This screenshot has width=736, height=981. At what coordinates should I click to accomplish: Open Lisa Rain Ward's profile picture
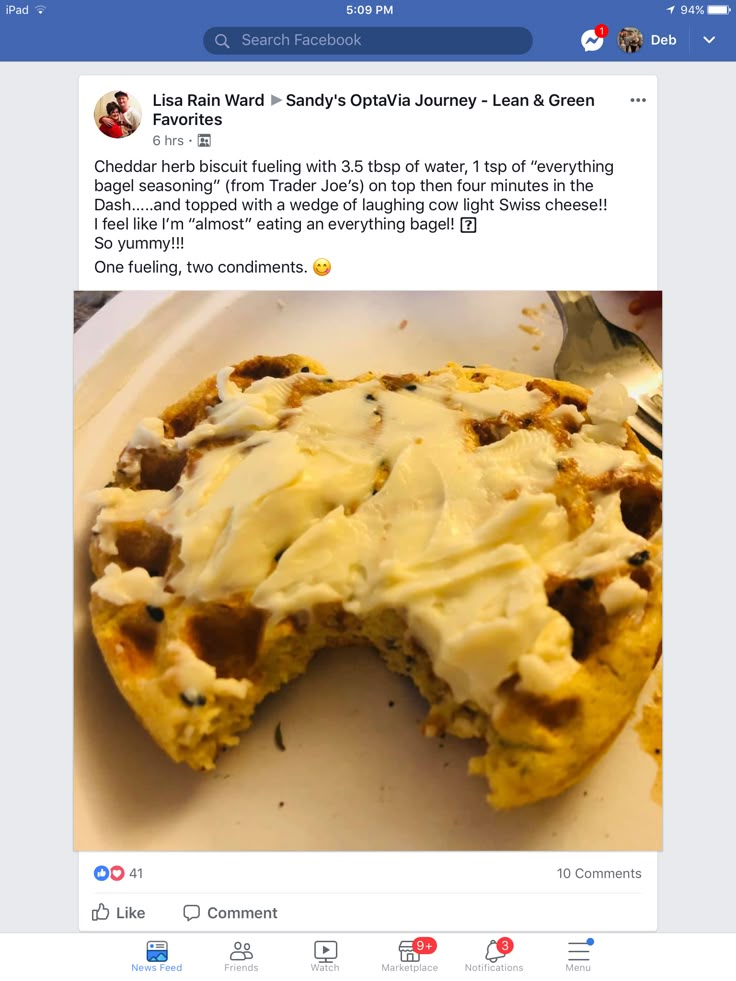pos(118,114)
